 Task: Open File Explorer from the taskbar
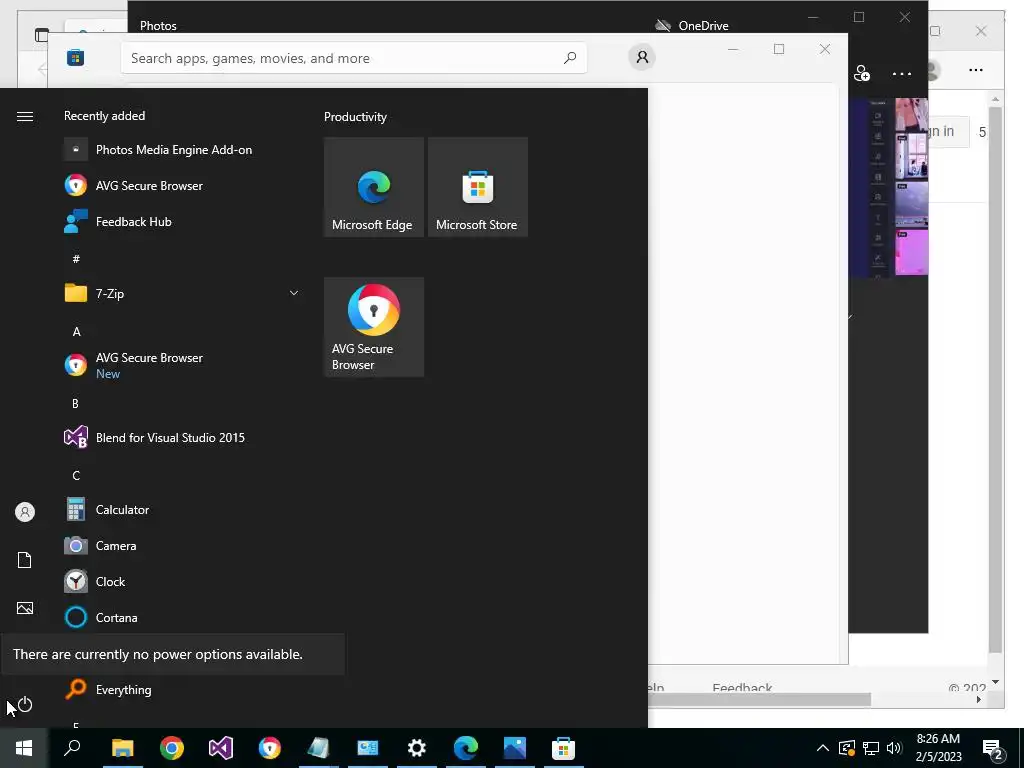(x=122, y=748)
